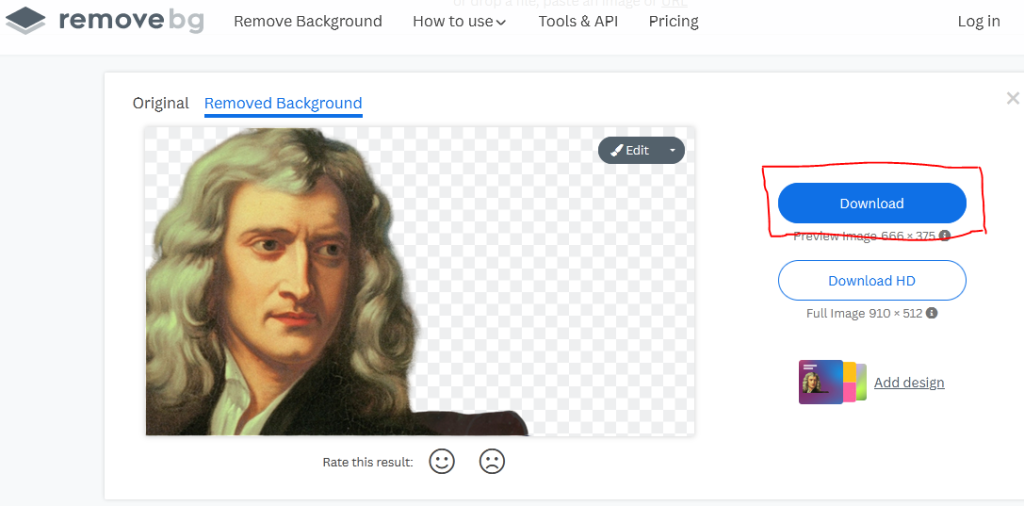The image size is (1024, 506).
Task: Expand the arrow next to Edit
Action: coord(672,150)
